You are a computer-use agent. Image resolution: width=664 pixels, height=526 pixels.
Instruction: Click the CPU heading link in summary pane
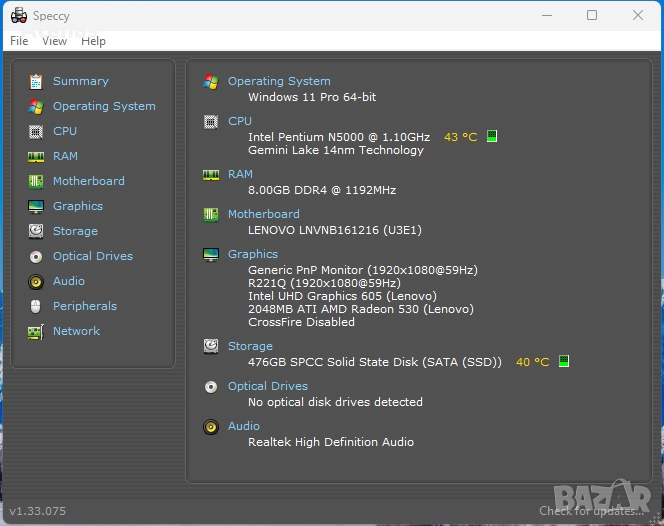pos(240,121)
